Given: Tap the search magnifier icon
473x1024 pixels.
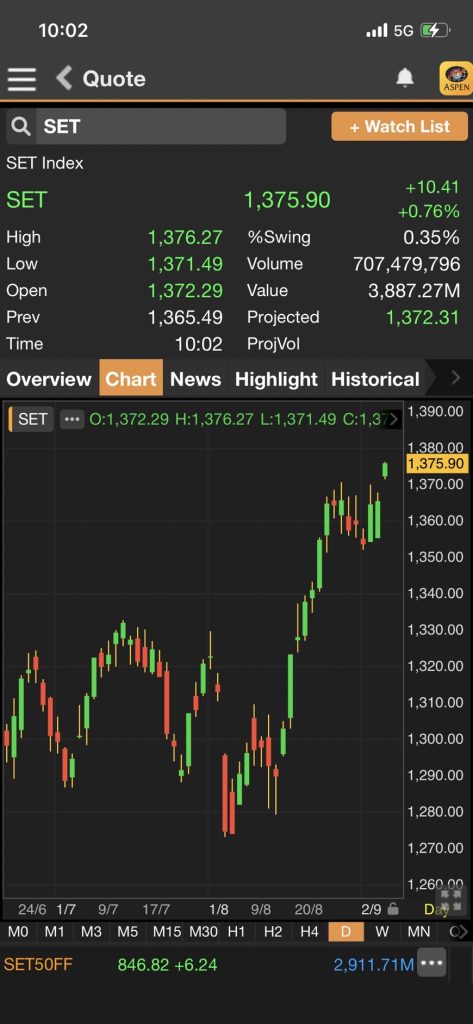Looking at the screenshot, I should pos(21,126).
